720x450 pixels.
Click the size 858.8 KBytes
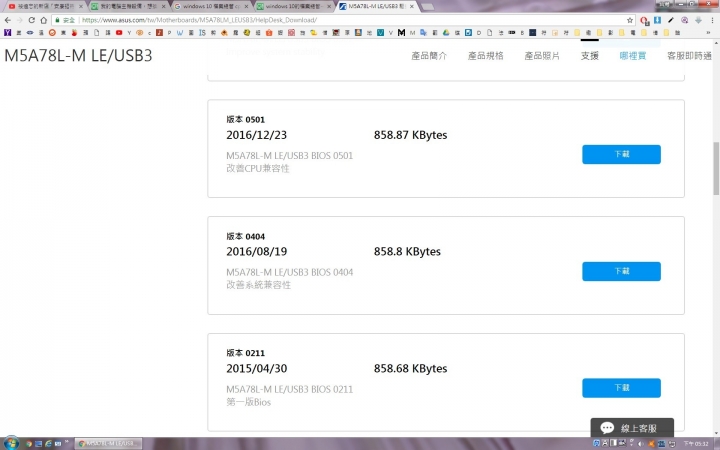[407, 252]
